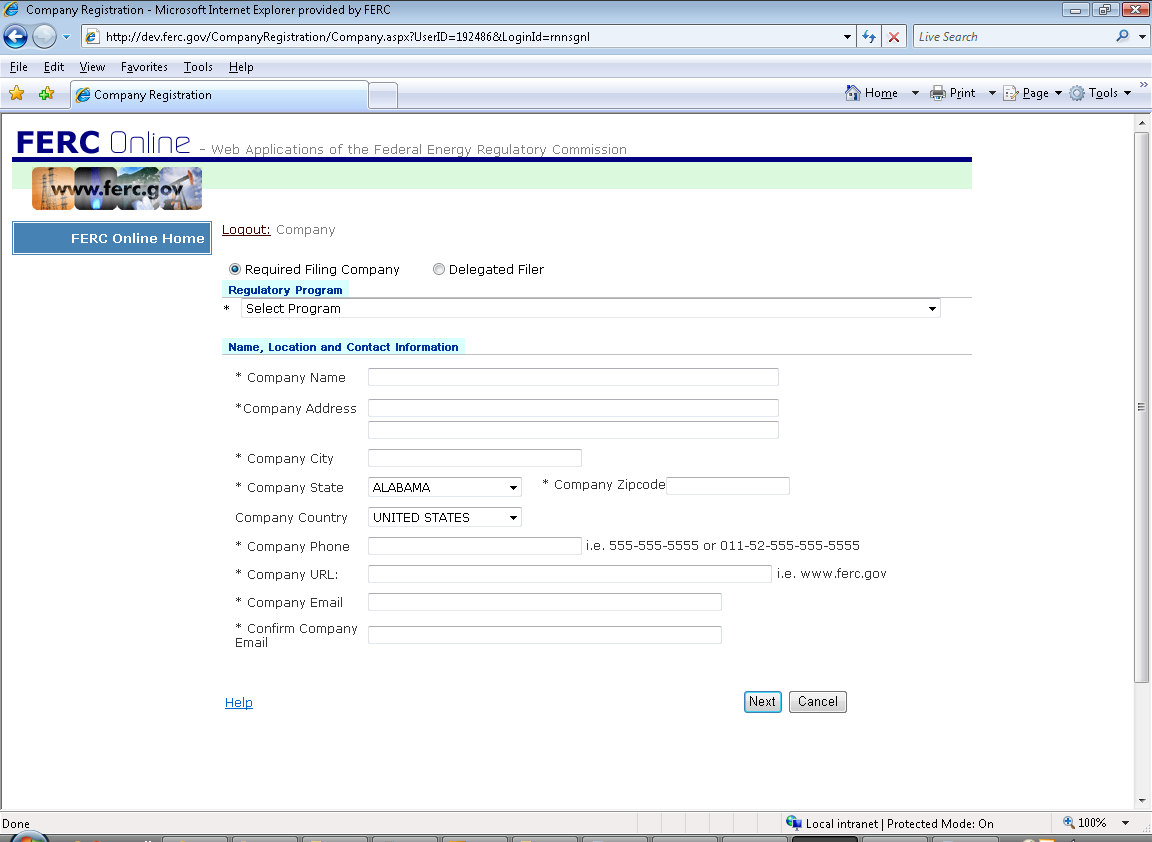This screenshot has width=1152, height=842.
Task: Select the Company Registration tab
Action: (219, 95)
